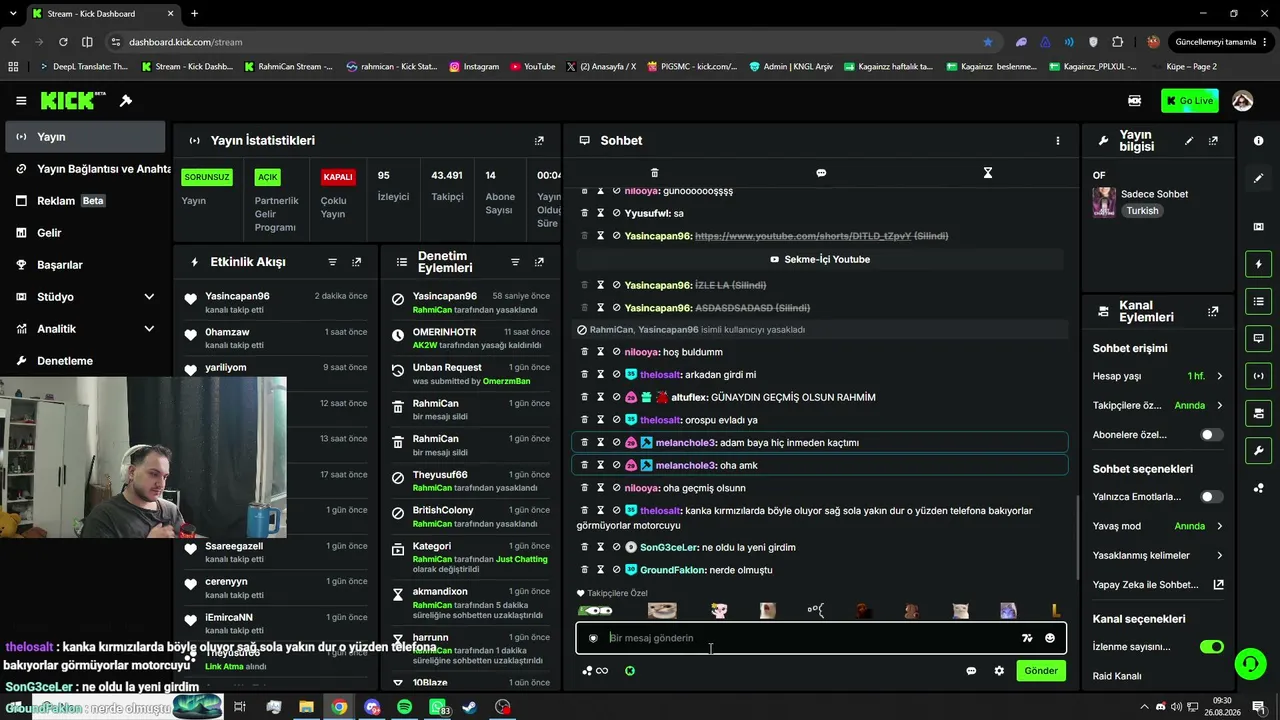
Task: Click the hourglass icon in the chat toolbar
Action: pos(987,173)
